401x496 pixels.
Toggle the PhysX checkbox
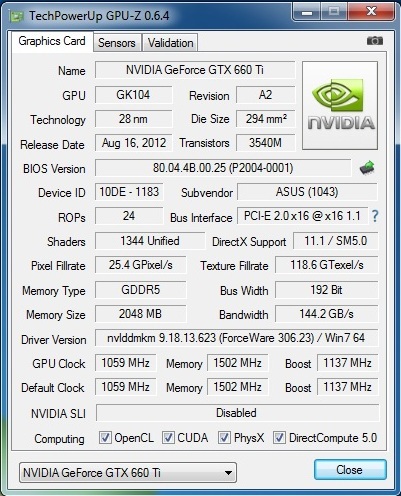[224, 437]
